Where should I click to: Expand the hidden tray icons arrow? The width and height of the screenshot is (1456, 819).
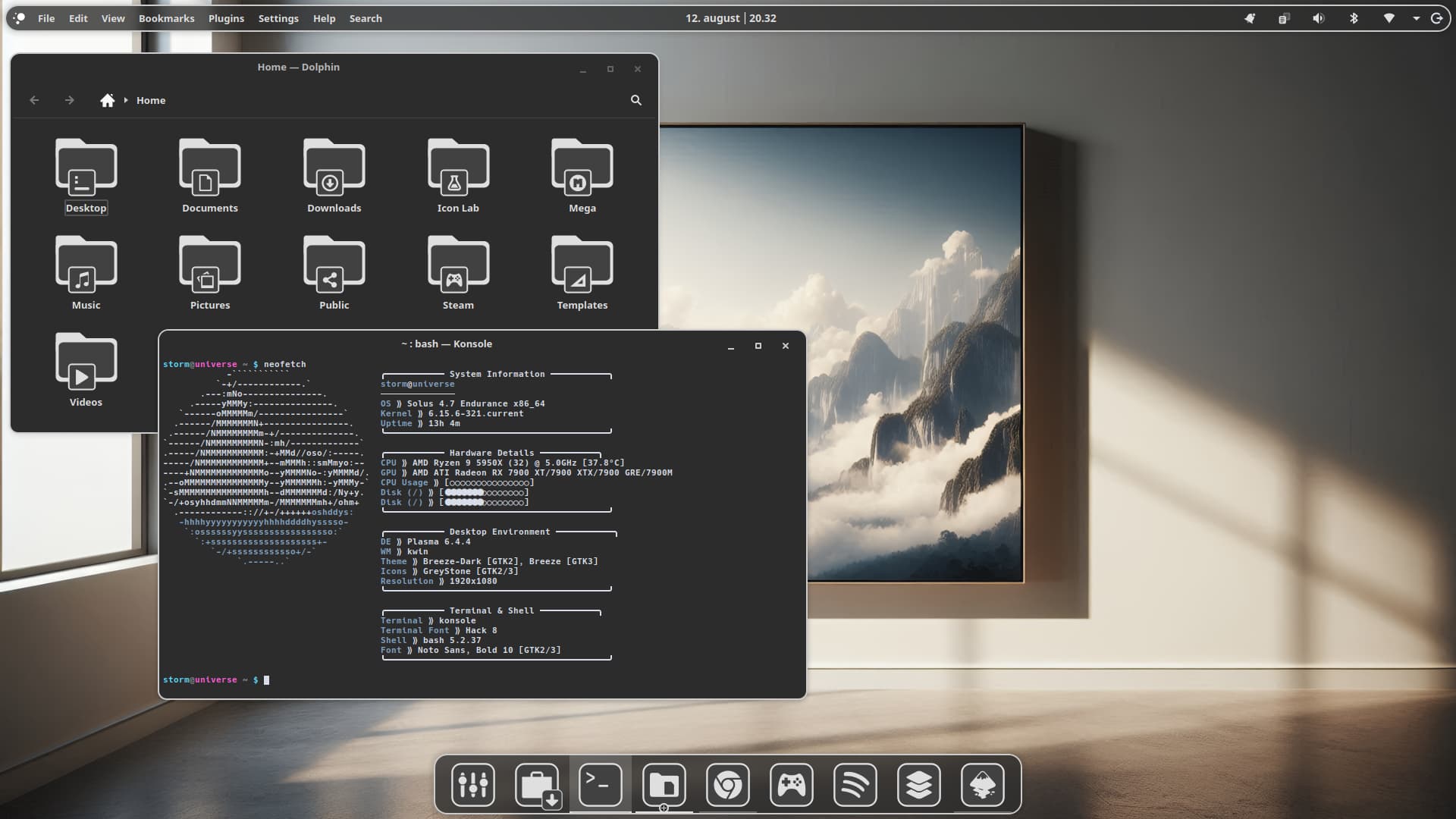(x=1417, y=17)
